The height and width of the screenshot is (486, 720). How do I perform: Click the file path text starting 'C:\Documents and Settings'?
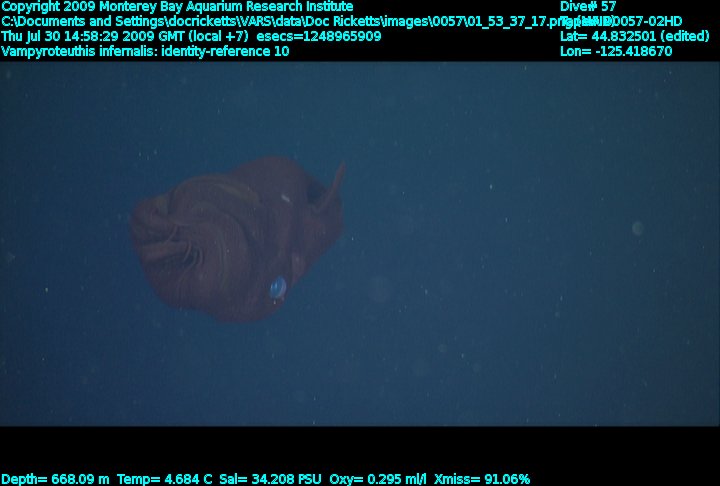pyautogui.click(x=307, y=22)
